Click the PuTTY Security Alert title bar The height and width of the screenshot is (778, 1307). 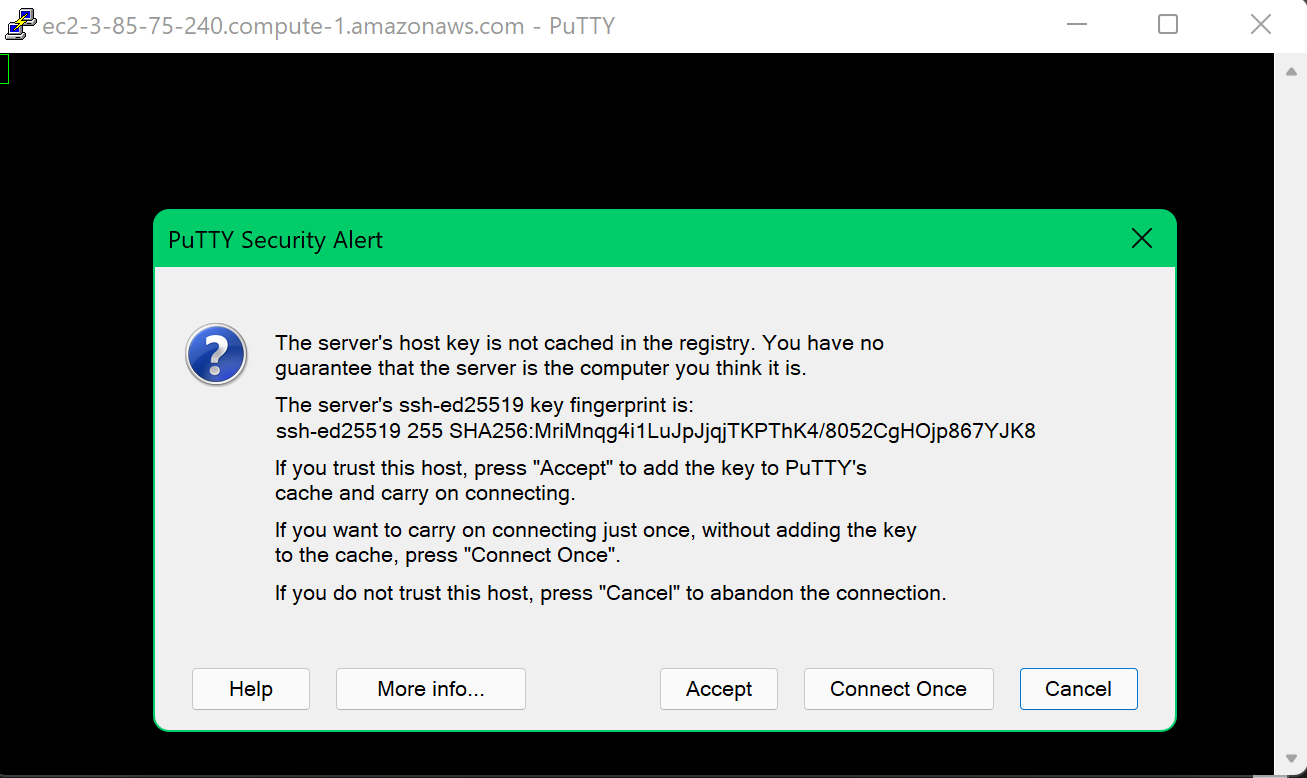(x=640, y=239)
